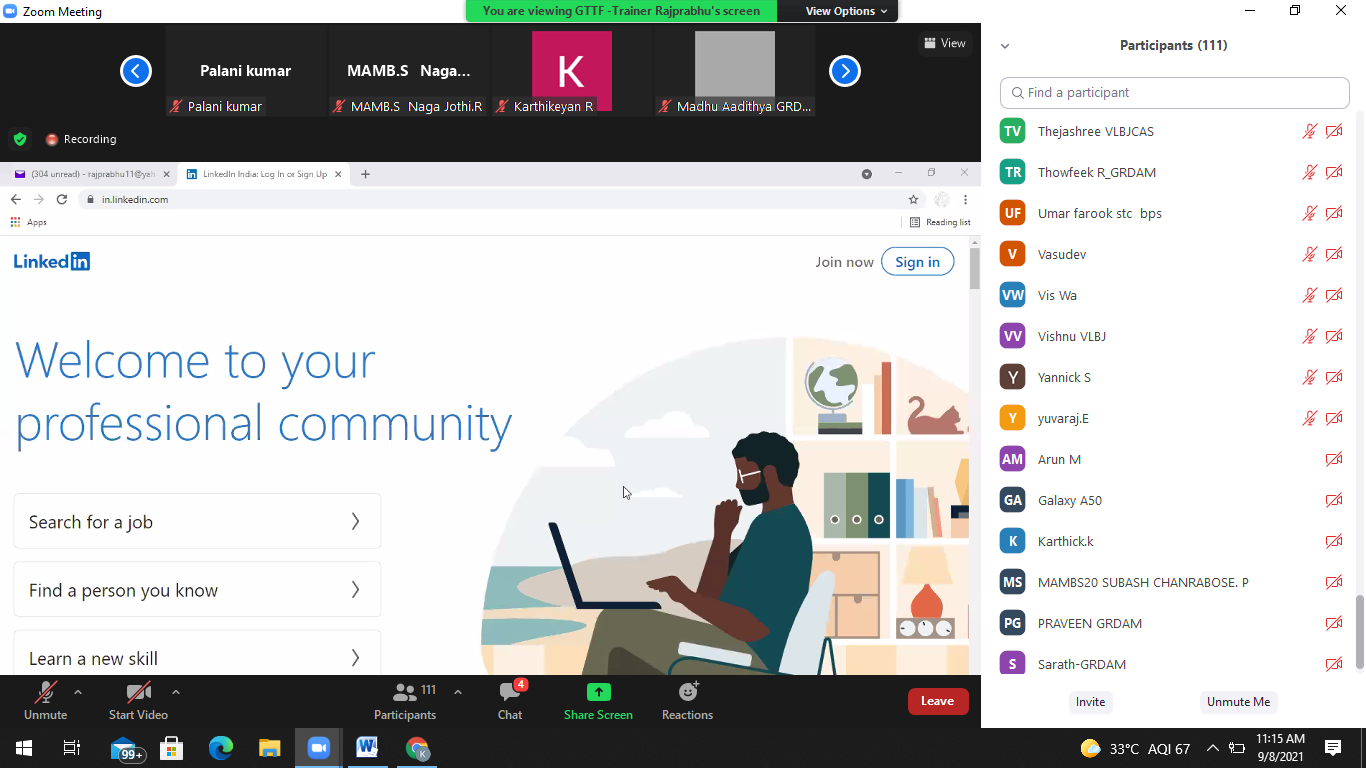Collapse the Participants panel chevron
Viewport: 1366px width, 768px height.
click(x=1005, y=45)
